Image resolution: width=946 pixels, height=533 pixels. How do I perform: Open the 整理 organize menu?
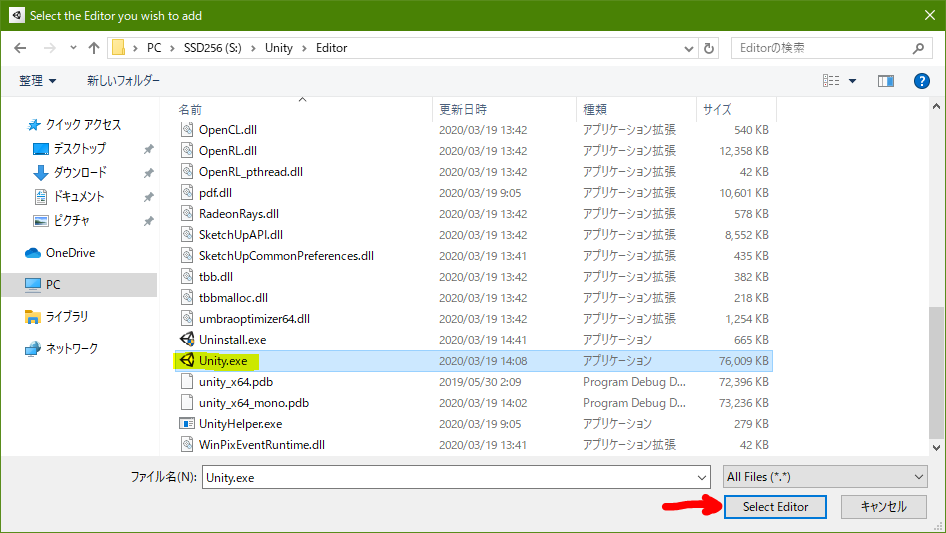tap(37, 80)
